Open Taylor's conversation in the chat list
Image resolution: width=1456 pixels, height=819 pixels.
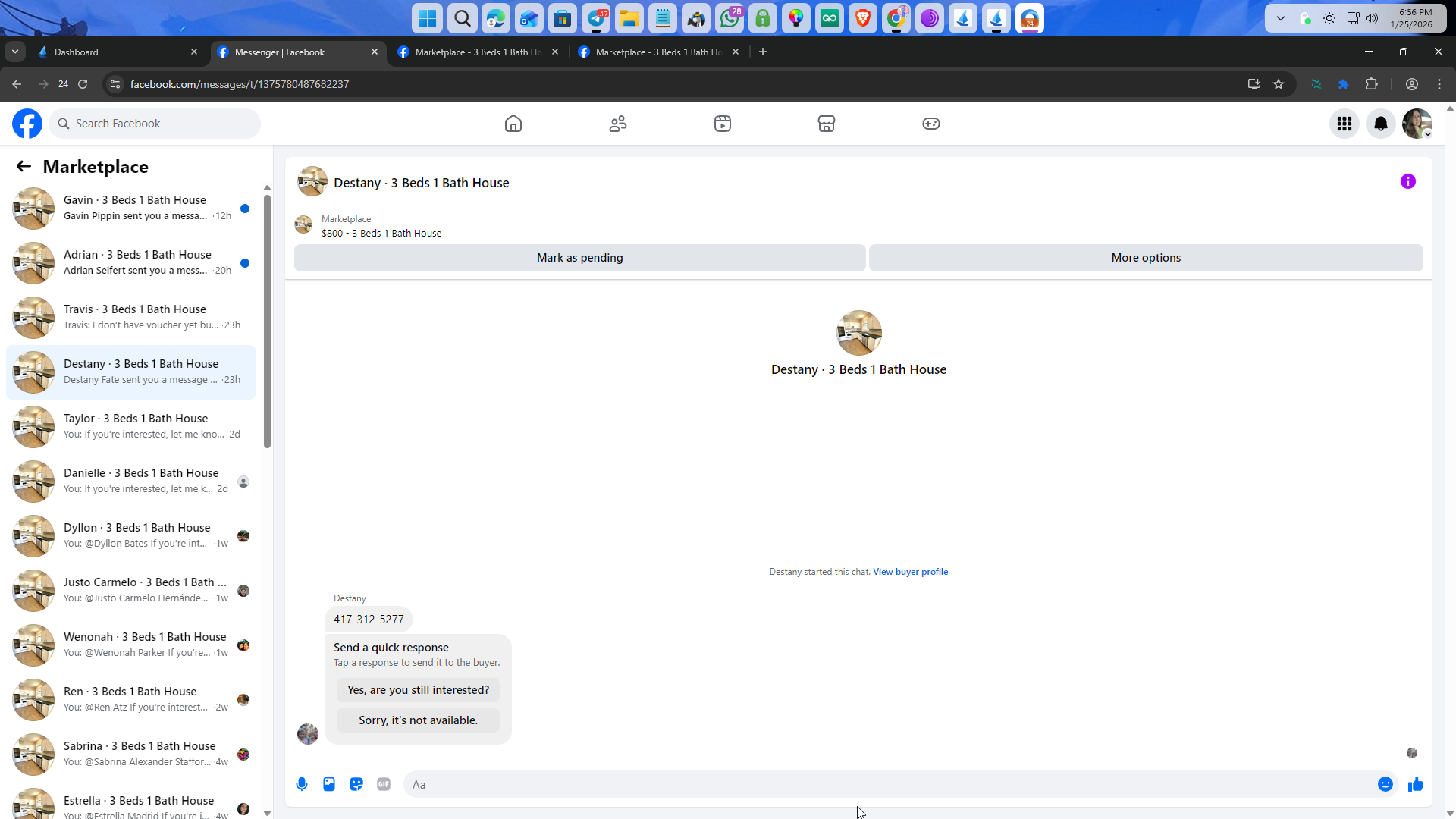(x=130, y=427)
